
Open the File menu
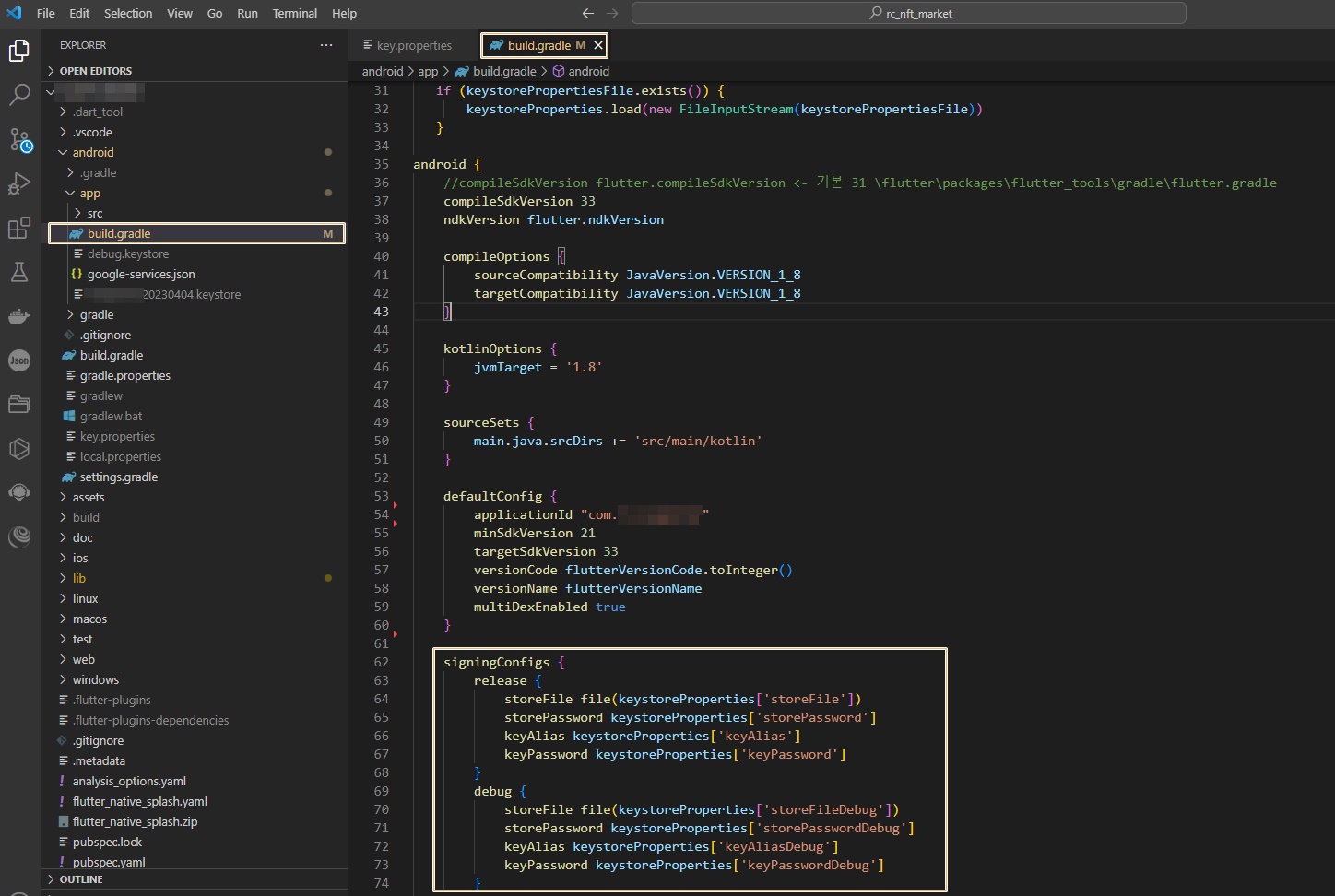[x=46, y=13]
